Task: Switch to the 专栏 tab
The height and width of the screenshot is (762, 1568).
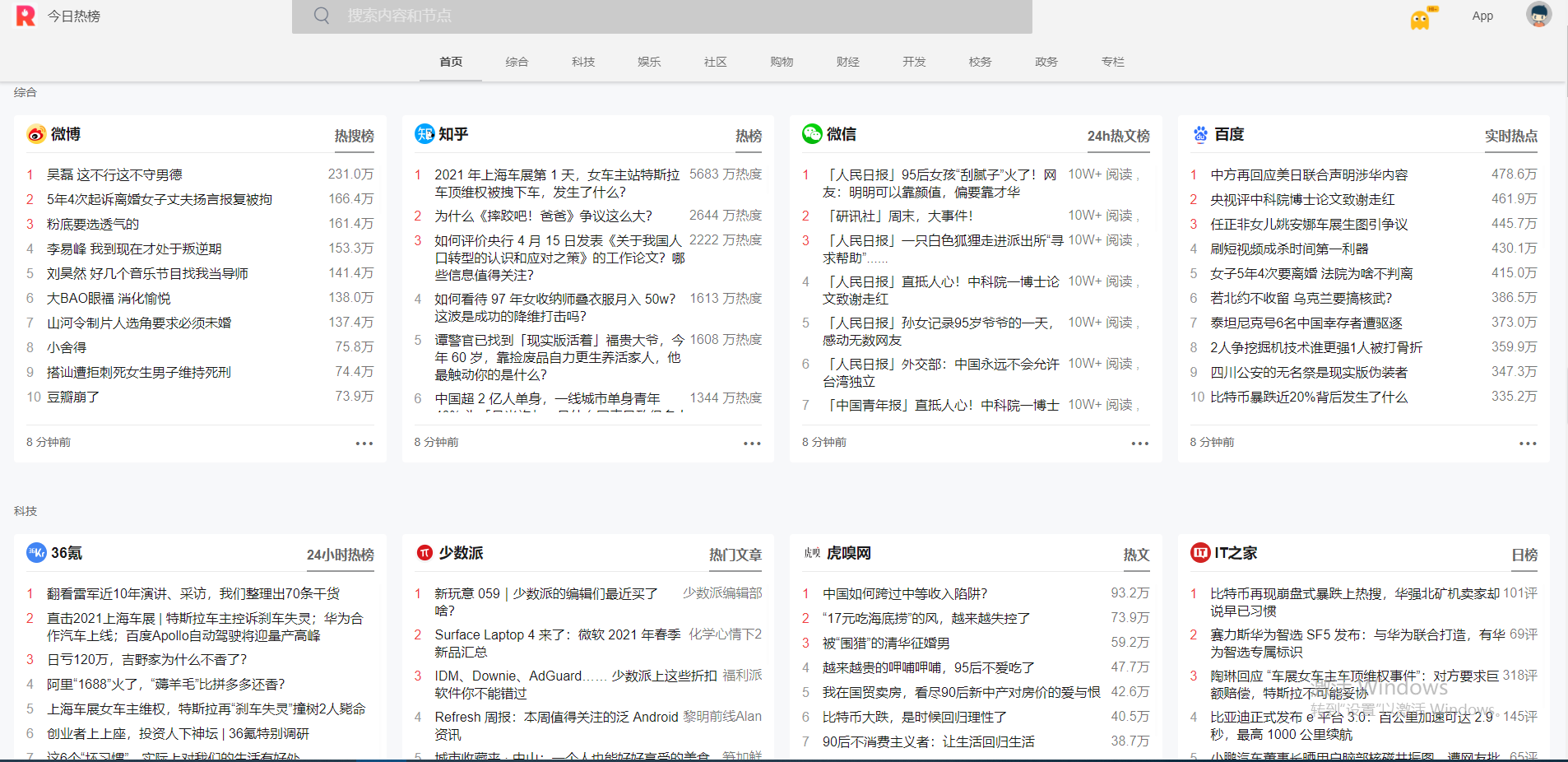Action: pos(1113,62)
